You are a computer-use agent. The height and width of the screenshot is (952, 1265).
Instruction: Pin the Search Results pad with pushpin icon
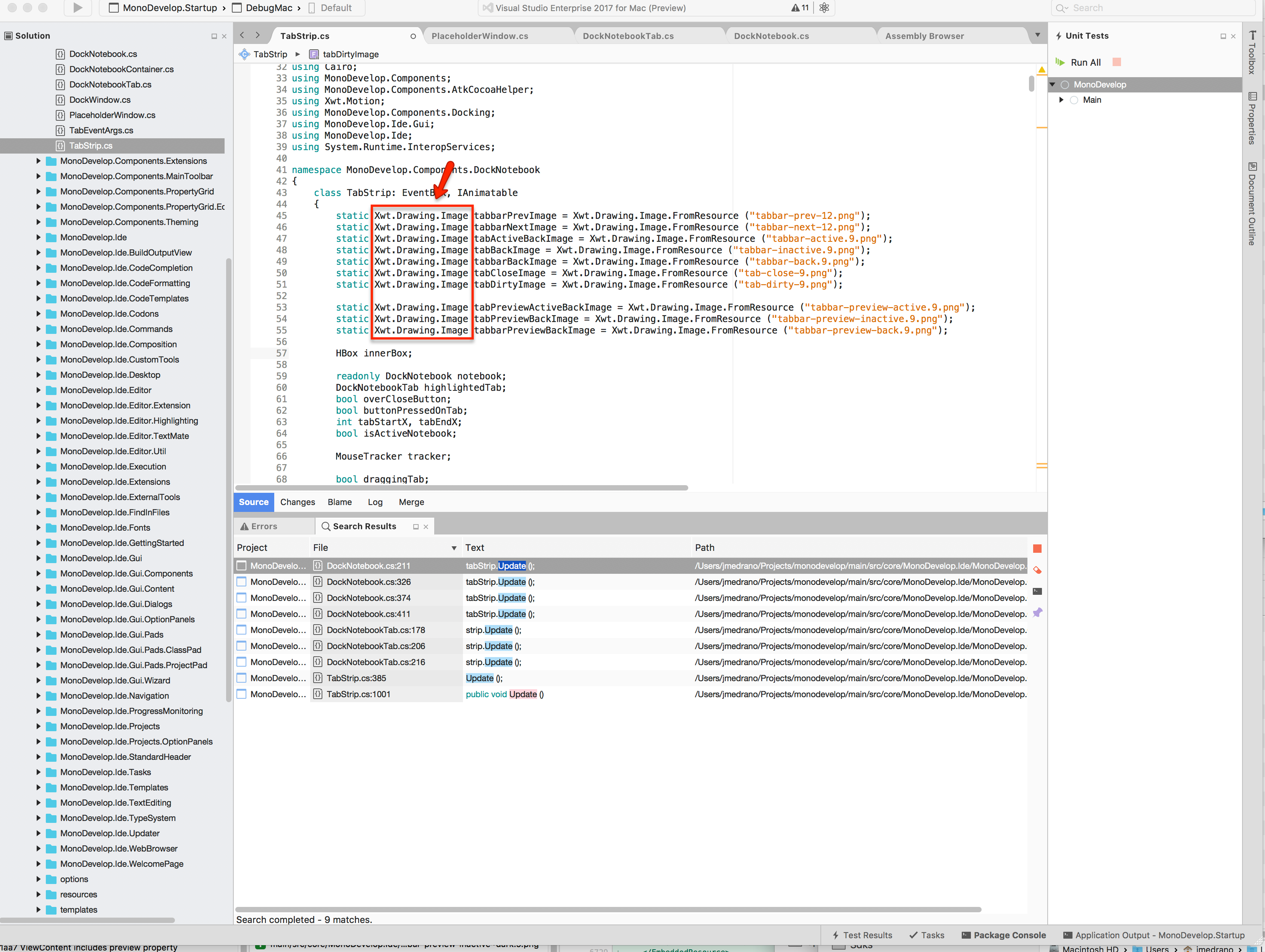coord(1037,613)
